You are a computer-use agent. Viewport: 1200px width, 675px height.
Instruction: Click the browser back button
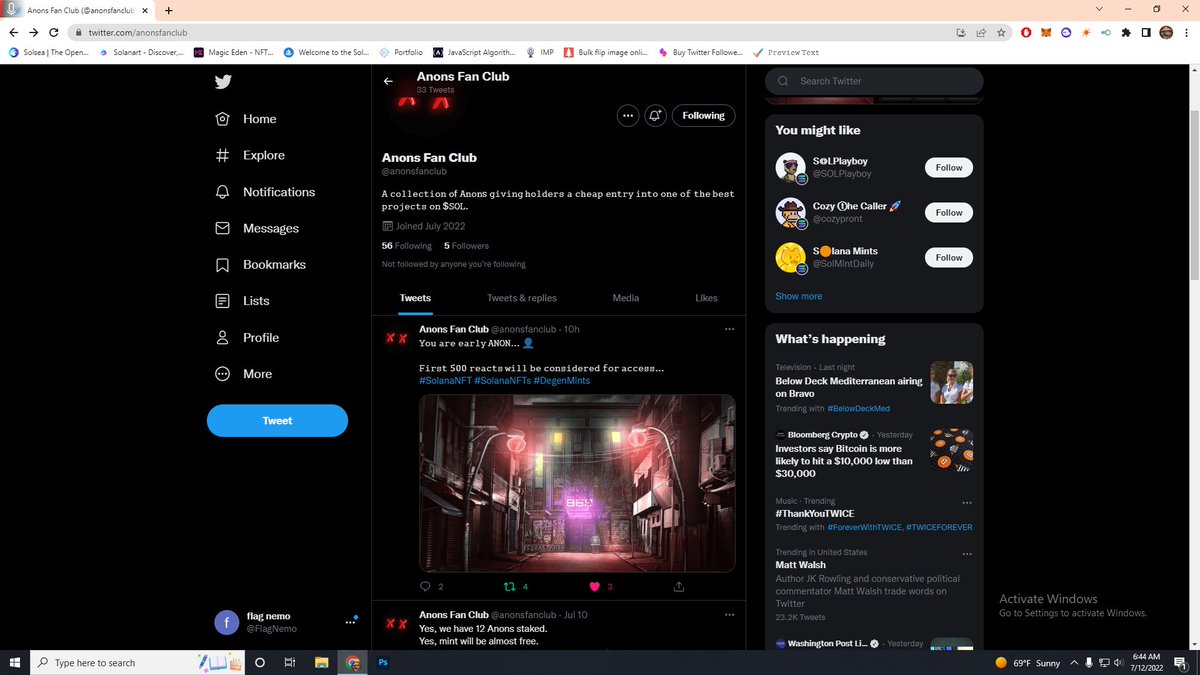[14, 32]
